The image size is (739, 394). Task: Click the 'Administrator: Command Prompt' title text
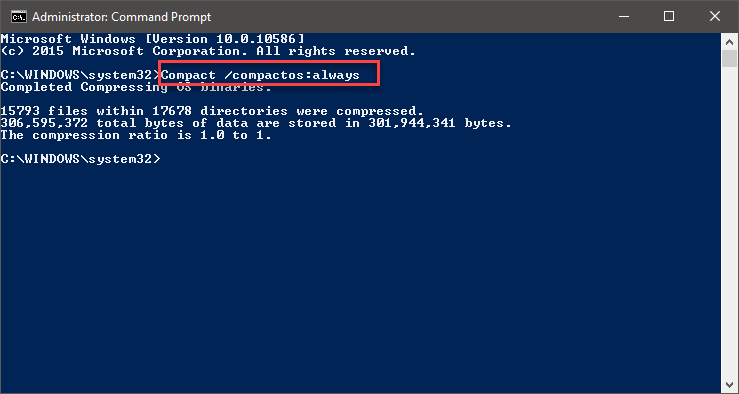[122, 17]
